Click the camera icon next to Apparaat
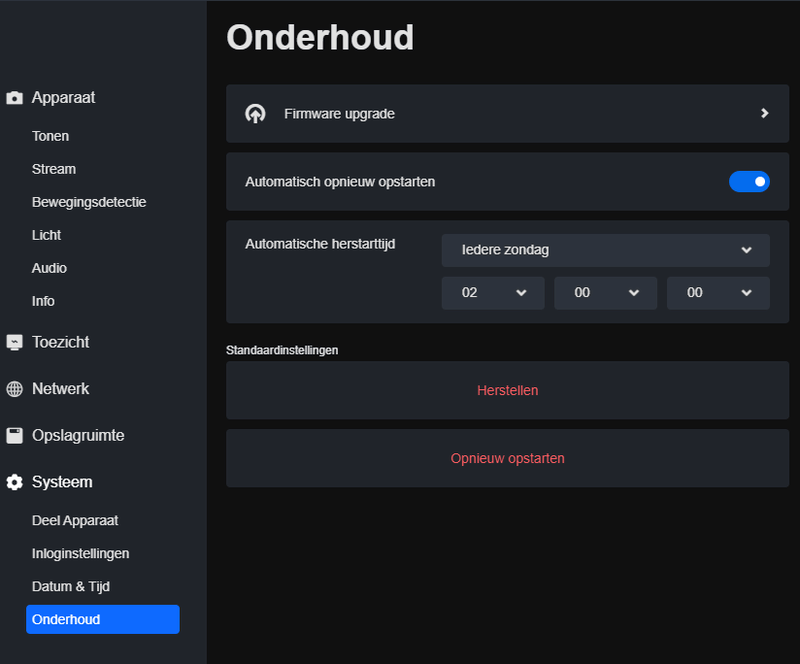The image size is (800, 664). [14, 97]
